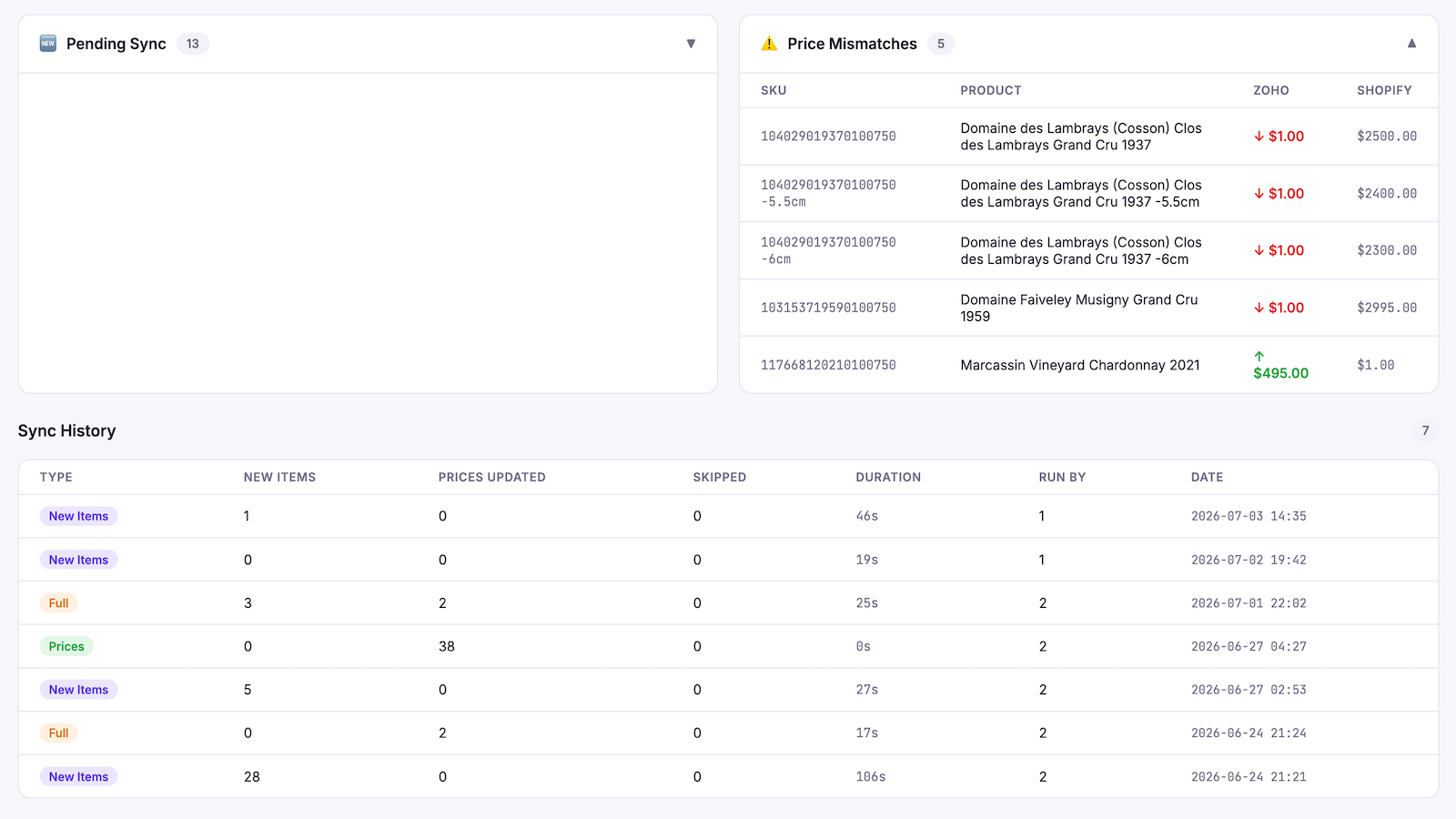The height and width of the screenshot is (819, 1456).
Task: Click red down arrow in Lambrays 1937 -6cm row
Action: pos(1259,250)
